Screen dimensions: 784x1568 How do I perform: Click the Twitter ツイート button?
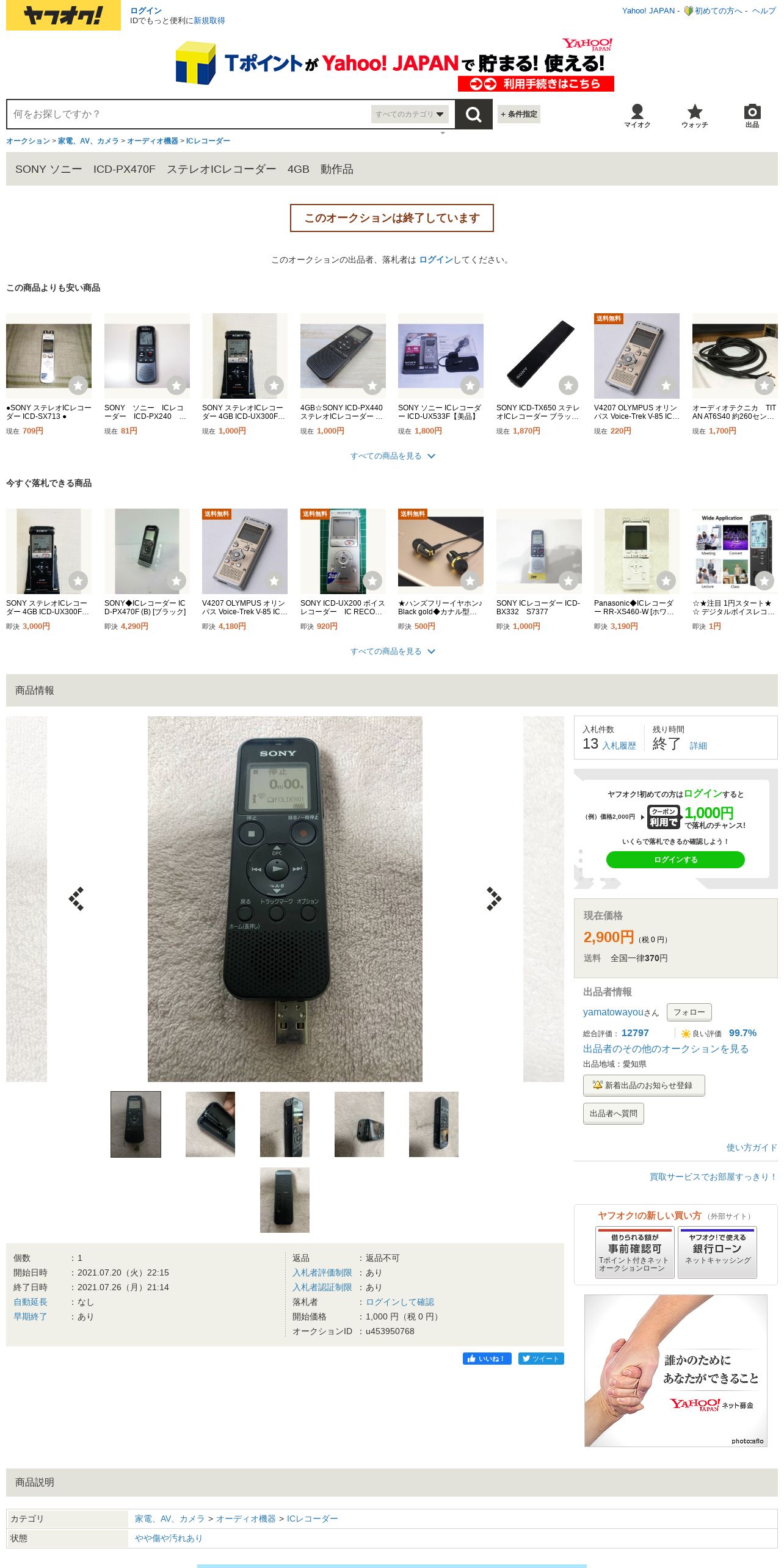tap(541, 1359)
